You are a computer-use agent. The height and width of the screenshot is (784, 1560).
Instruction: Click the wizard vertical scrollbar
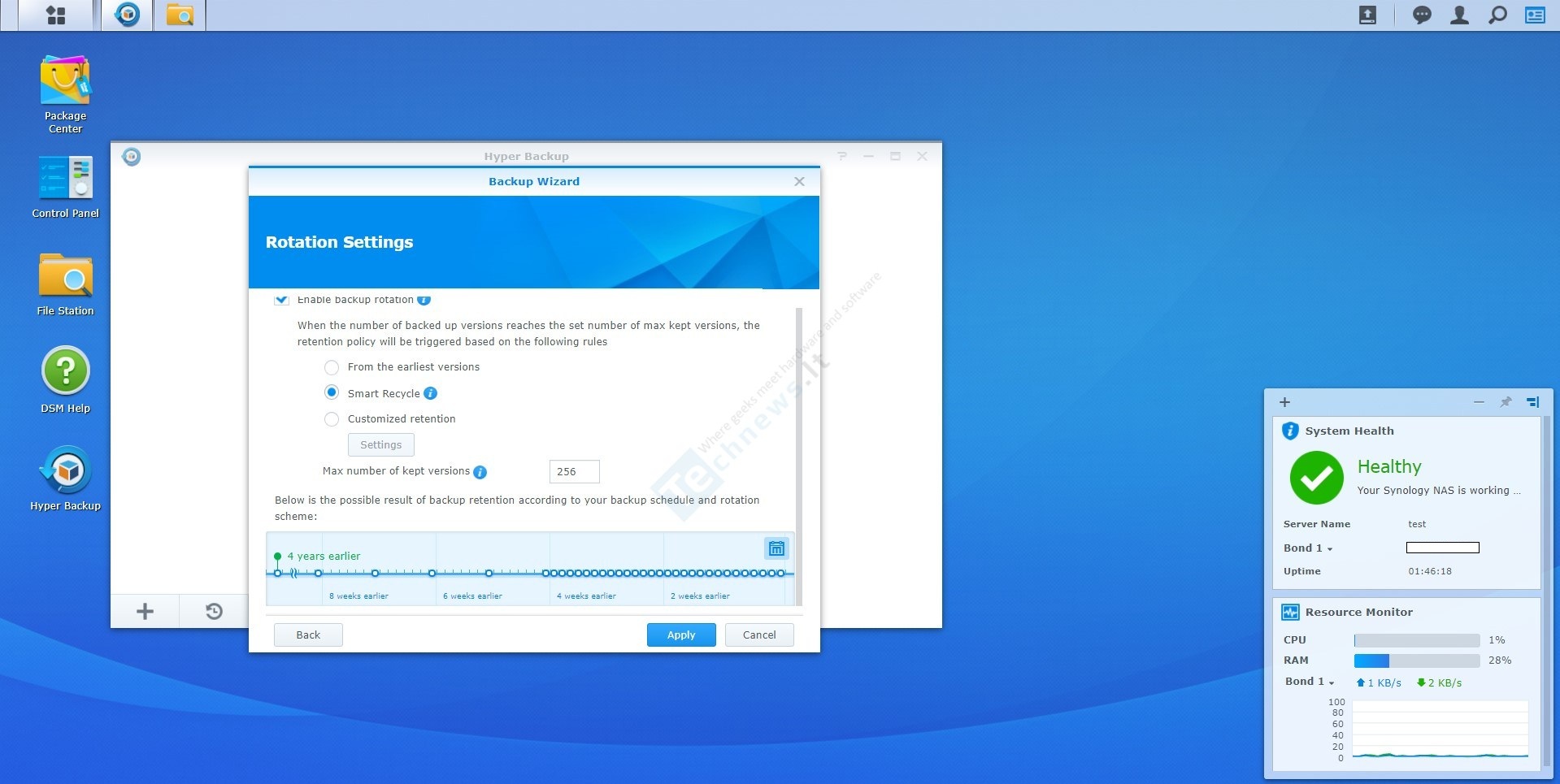point(799,455)
